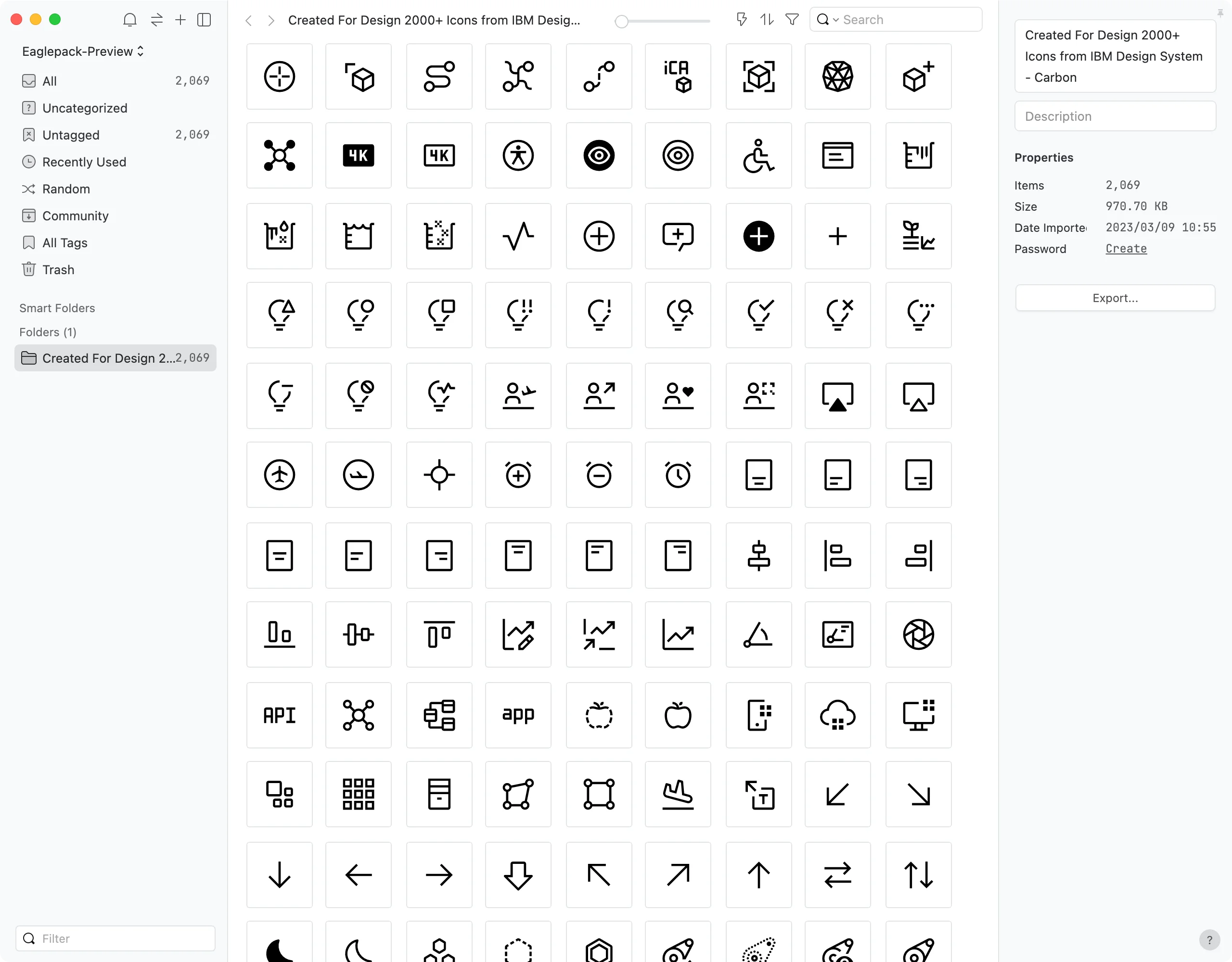Click the plus icon to add new item
This screenshot has height=962, width=1232.
point(180,20)
